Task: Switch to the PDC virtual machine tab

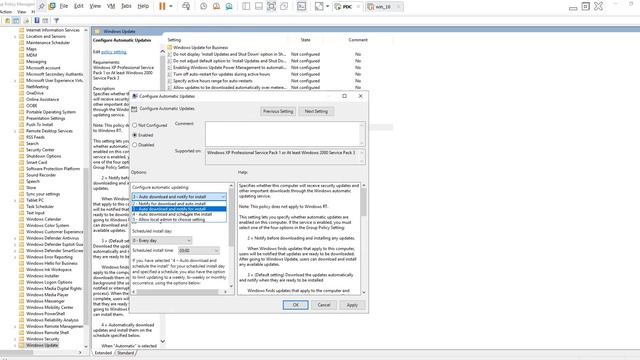Action: coord(347,7)
